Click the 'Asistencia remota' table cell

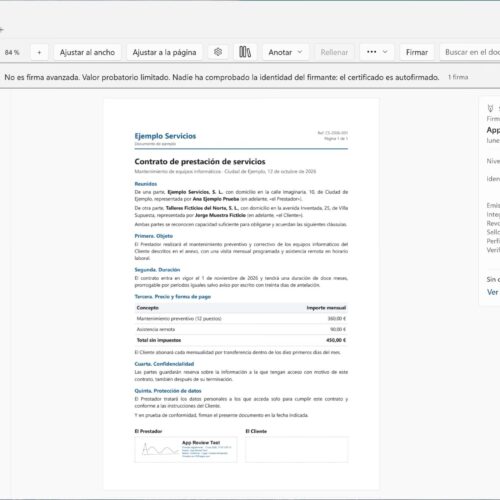pyautogui.click(x=156, y=329)
